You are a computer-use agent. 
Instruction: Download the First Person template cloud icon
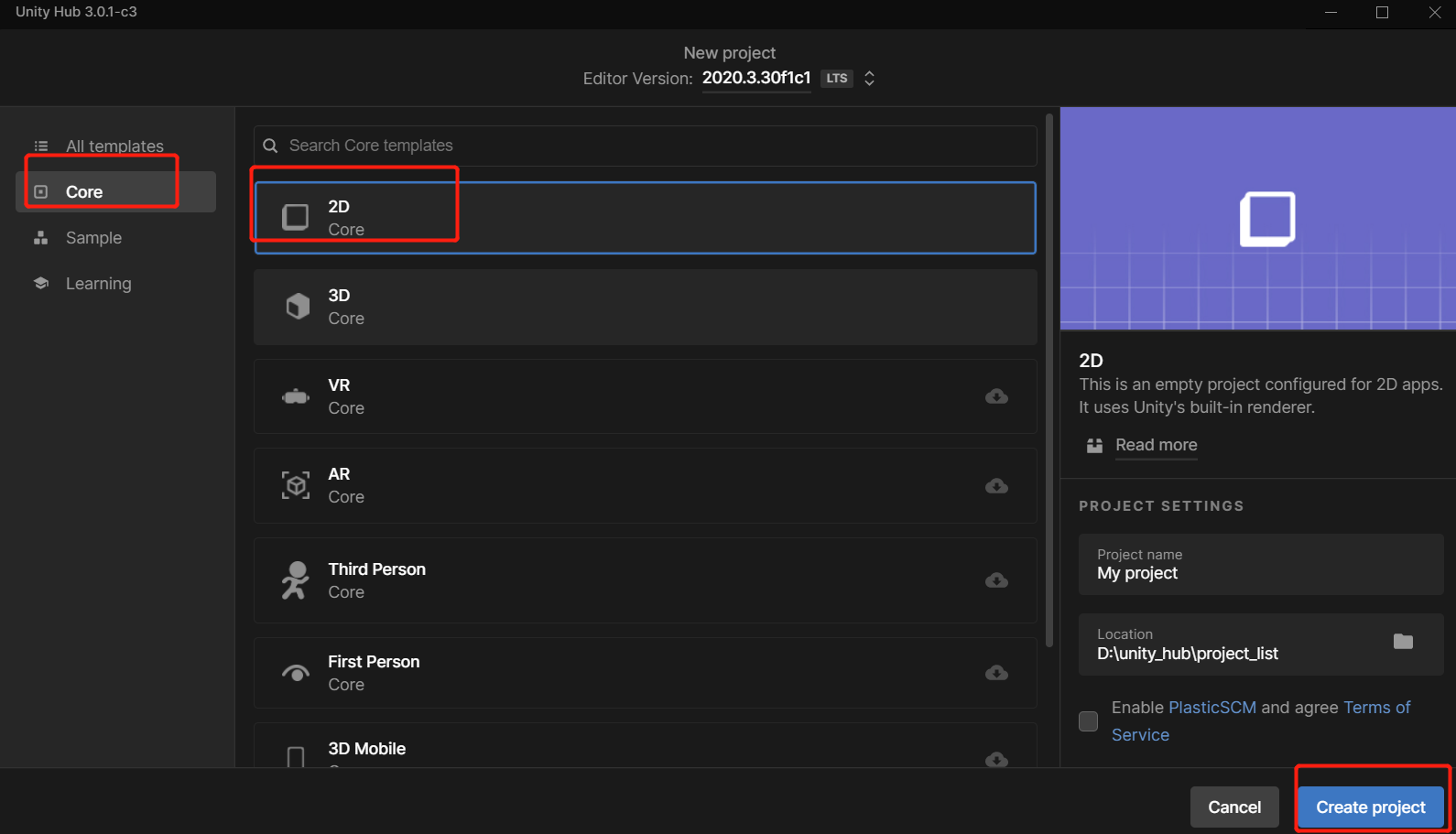(997, 673)
